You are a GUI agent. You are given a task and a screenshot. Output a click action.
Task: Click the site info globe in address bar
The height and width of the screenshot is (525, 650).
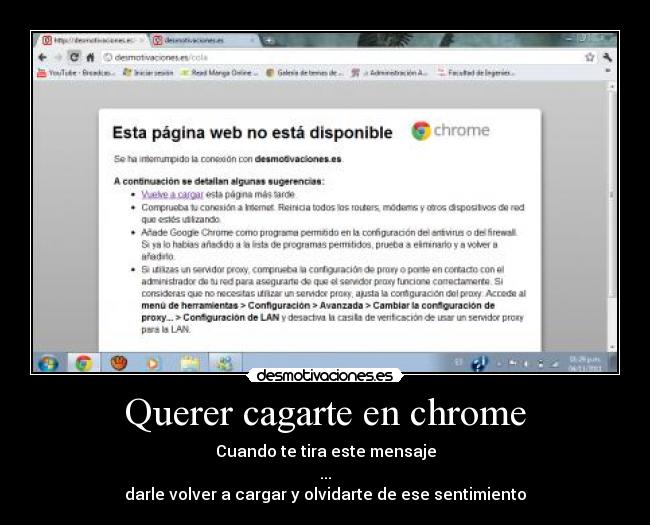click(x=108, y=57)
